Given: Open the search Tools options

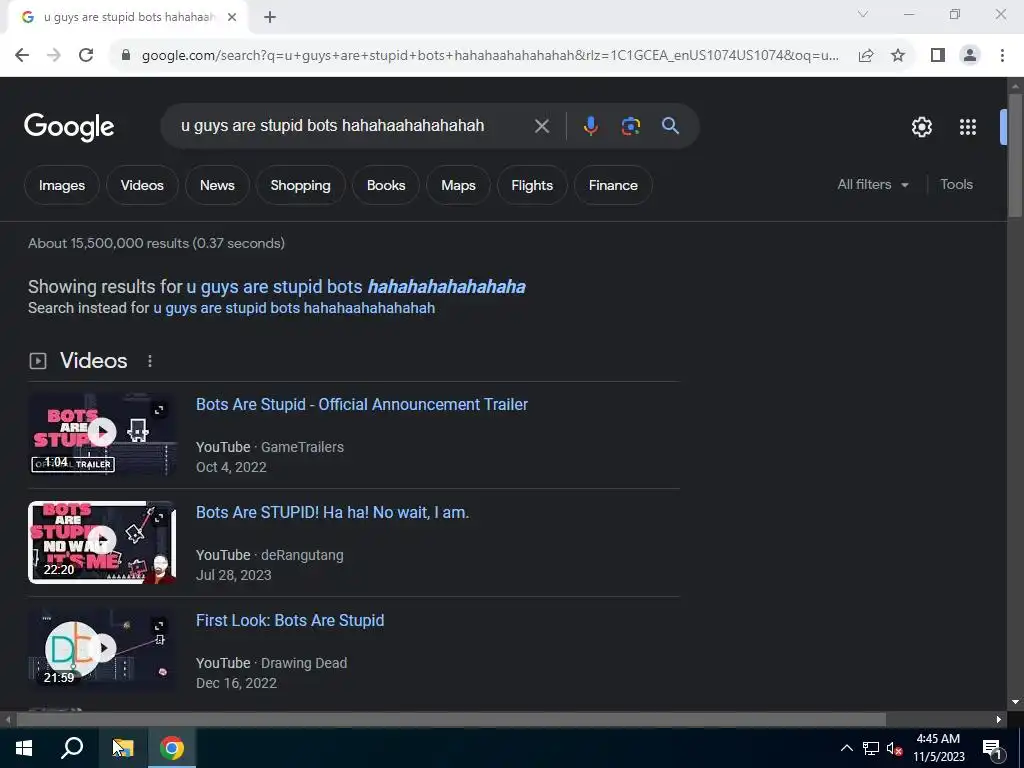Looking at the screenshot, I should pos(956,185).
